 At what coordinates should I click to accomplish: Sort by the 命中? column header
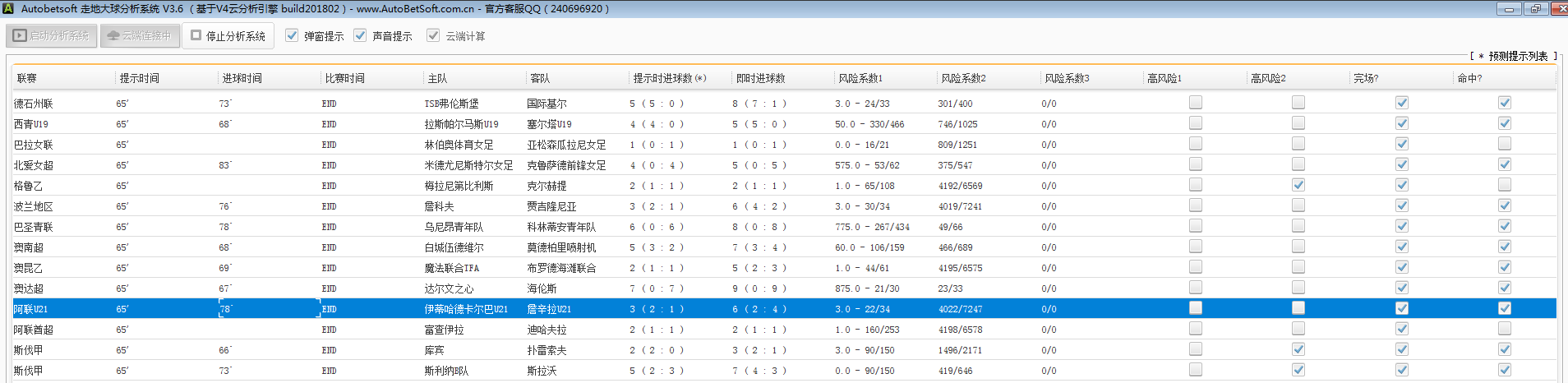(1469, 78)
